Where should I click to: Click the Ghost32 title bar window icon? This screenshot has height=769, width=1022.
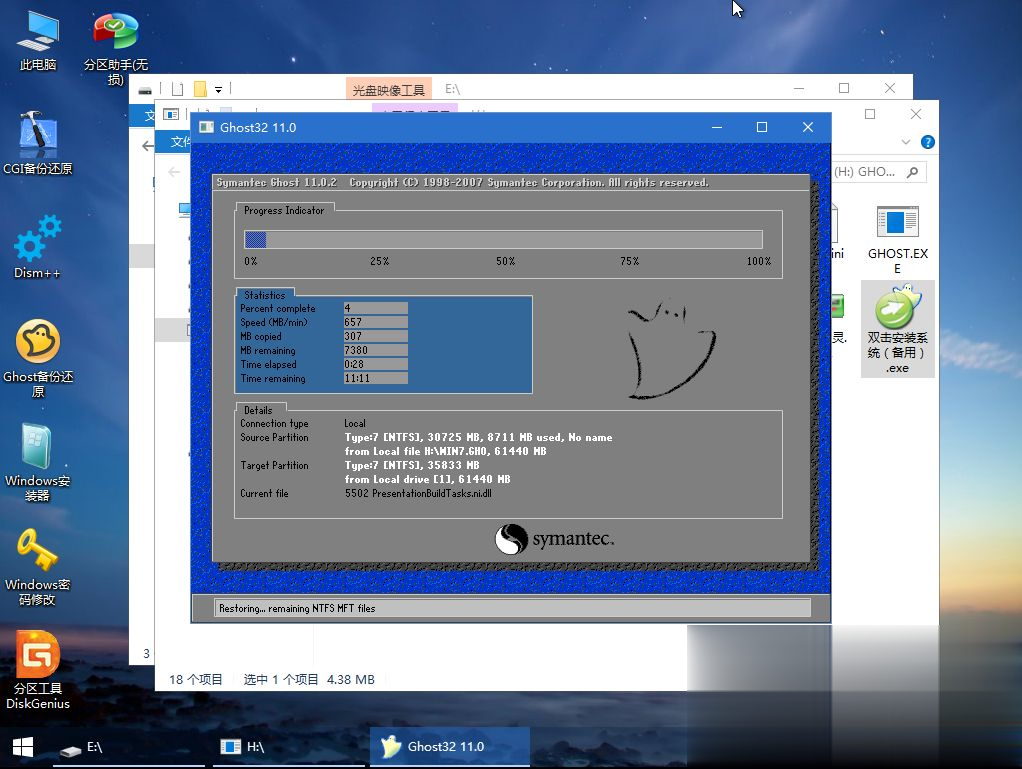click(206, 127)
